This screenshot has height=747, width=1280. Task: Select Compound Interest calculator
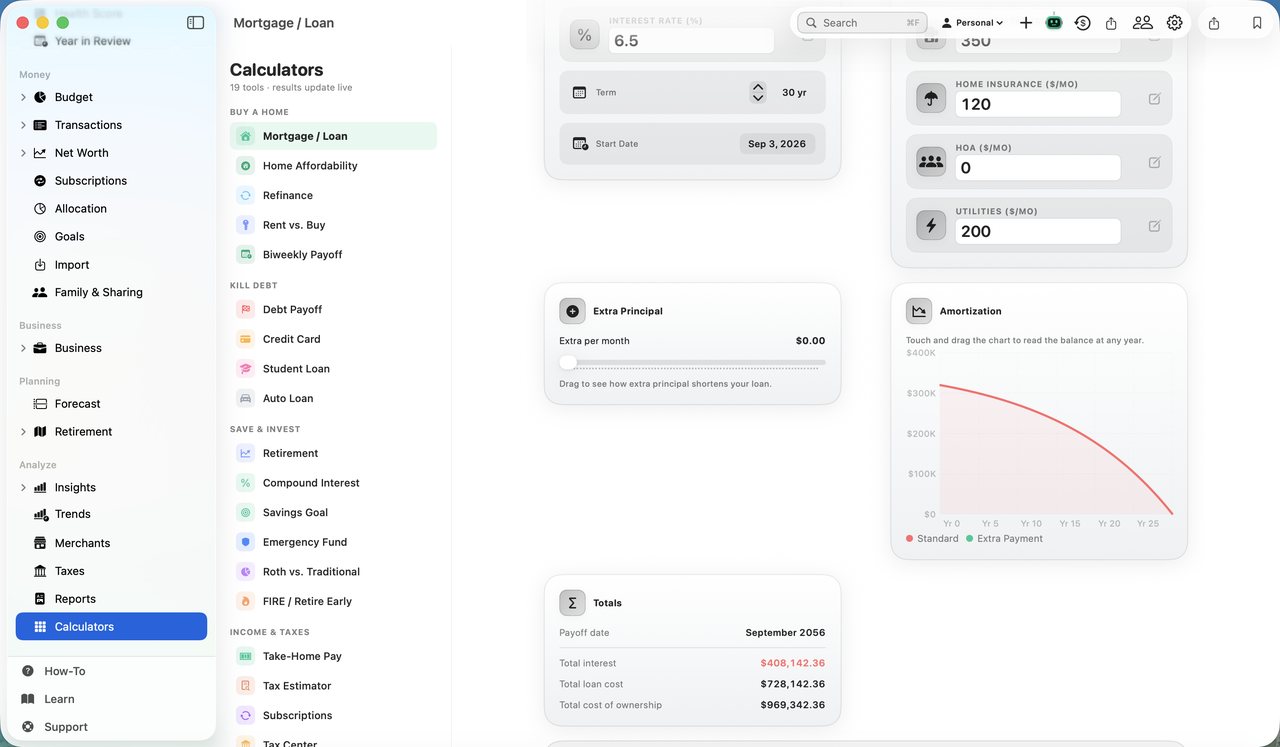pyautogui.click(x=333, y=482)
